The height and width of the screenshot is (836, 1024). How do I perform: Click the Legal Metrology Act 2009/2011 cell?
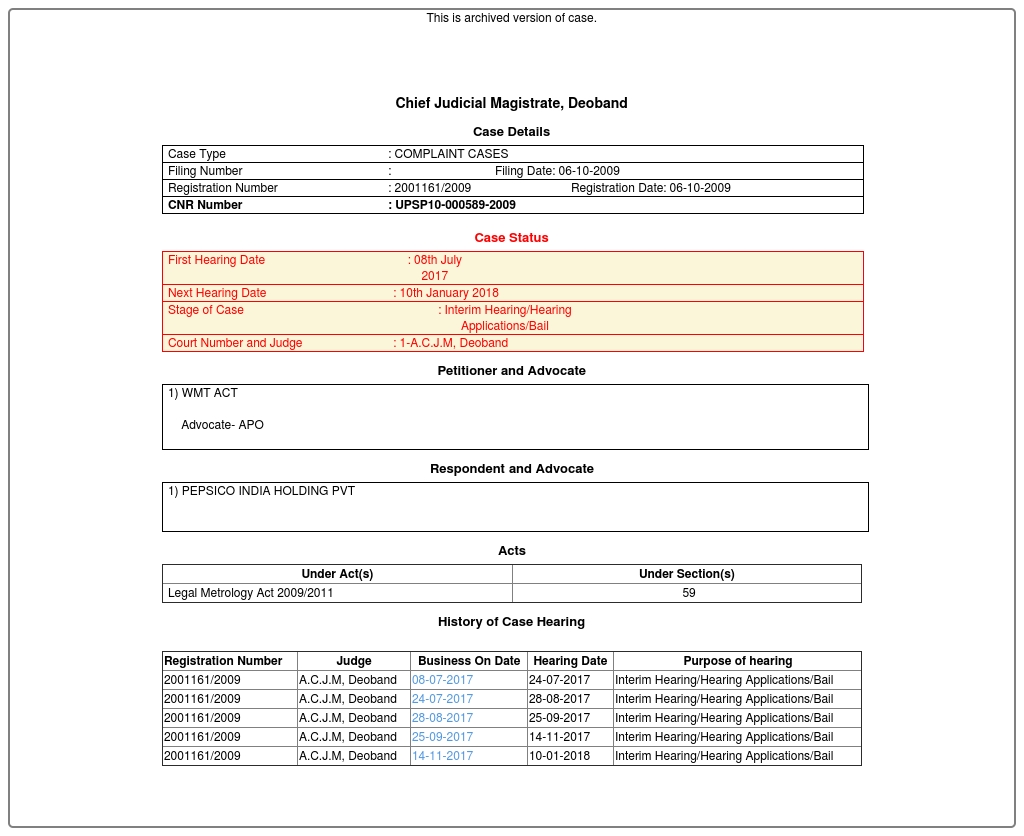(x=251, y=593)
